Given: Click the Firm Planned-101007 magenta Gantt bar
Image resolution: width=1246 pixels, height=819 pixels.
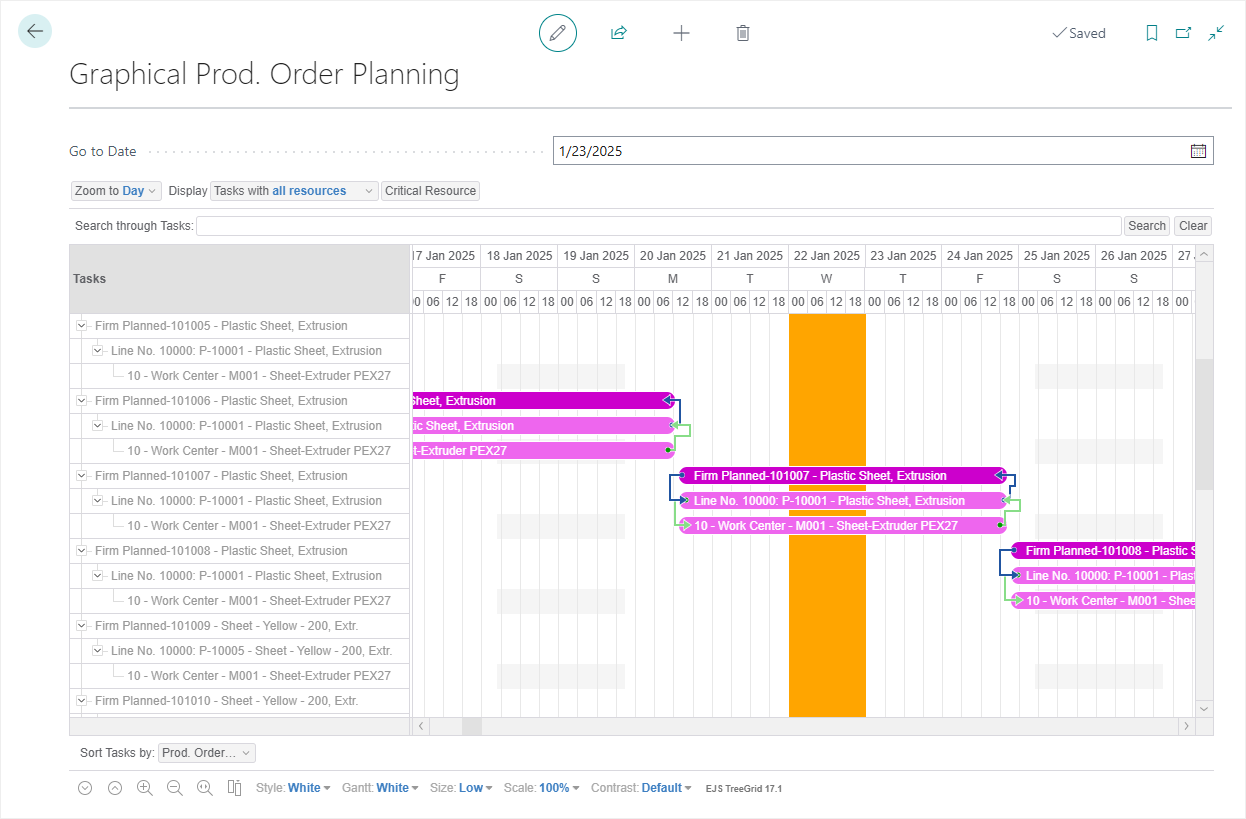Looking at the screenshot, I should 840,476.
